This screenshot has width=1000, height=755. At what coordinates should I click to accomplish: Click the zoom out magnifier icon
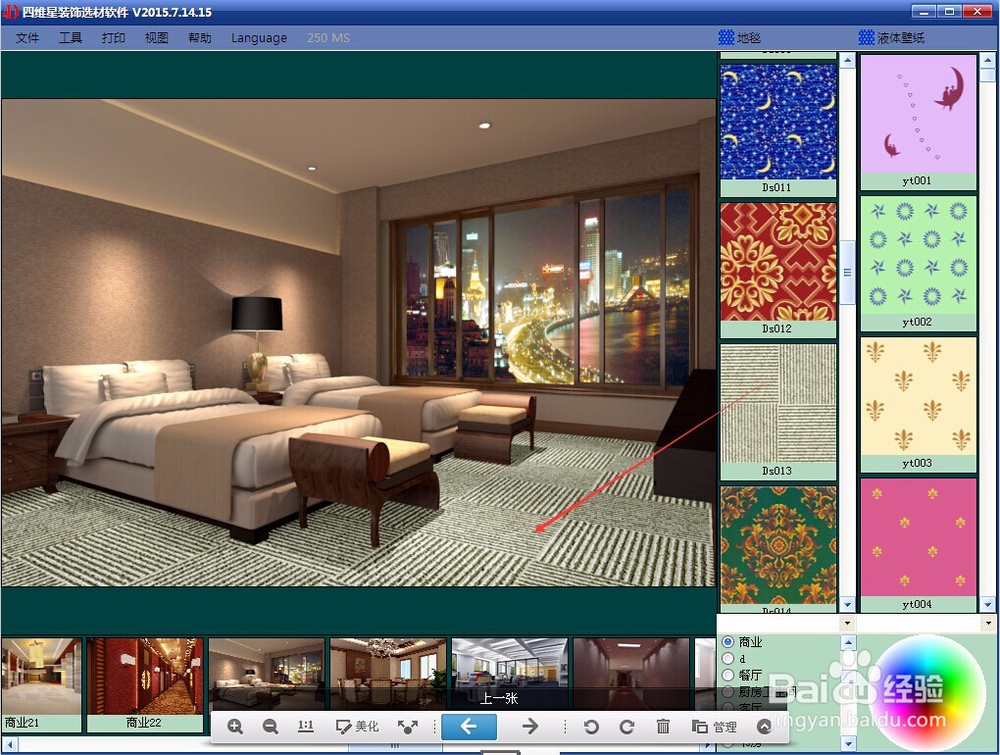click(x=270, y=726)
